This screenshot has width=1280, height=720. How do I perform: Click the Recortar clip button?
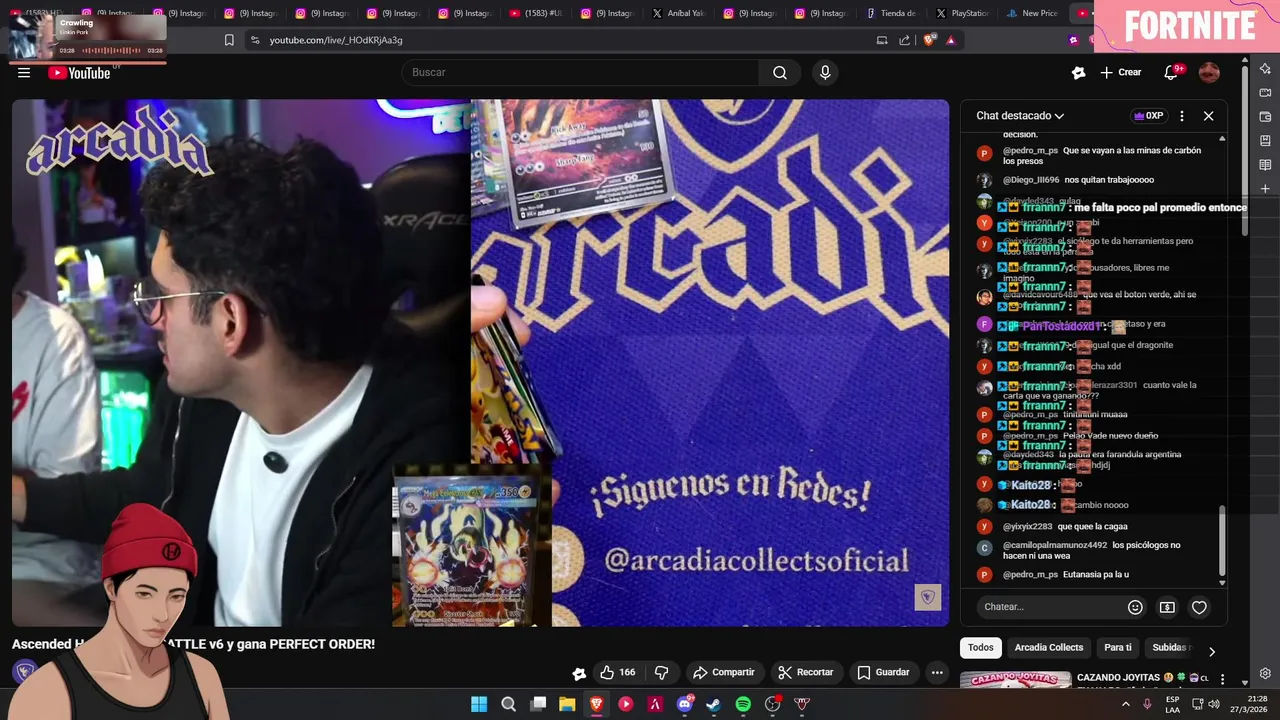[806, 673]
